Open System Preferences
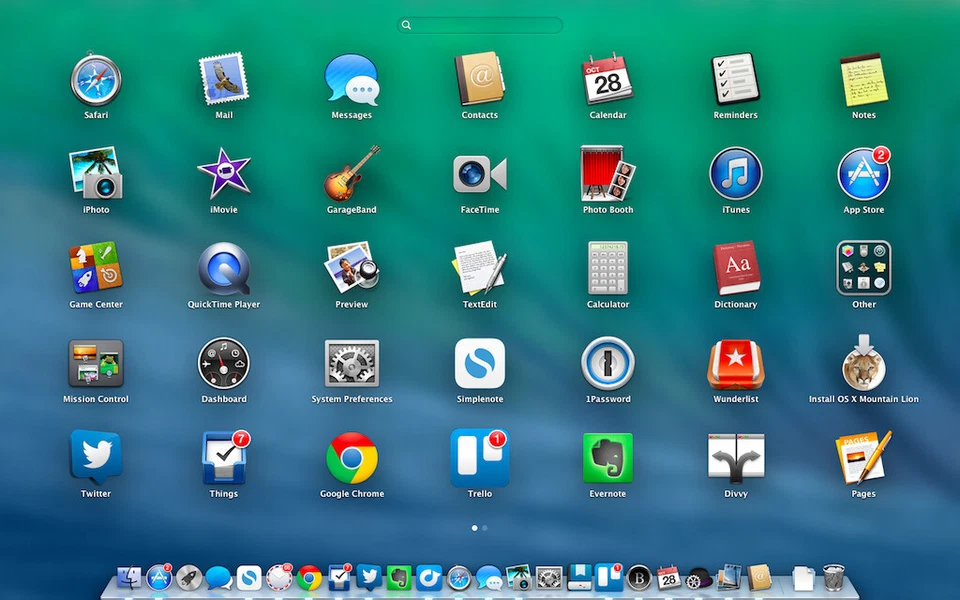Viewport: 960px width, 600px height. (x=351, y=364)
